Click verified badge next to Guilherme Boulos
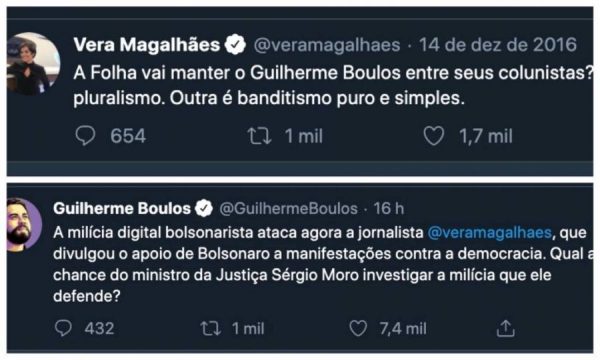This screenshot has height=360, width=600. click(x=204, y=209)
